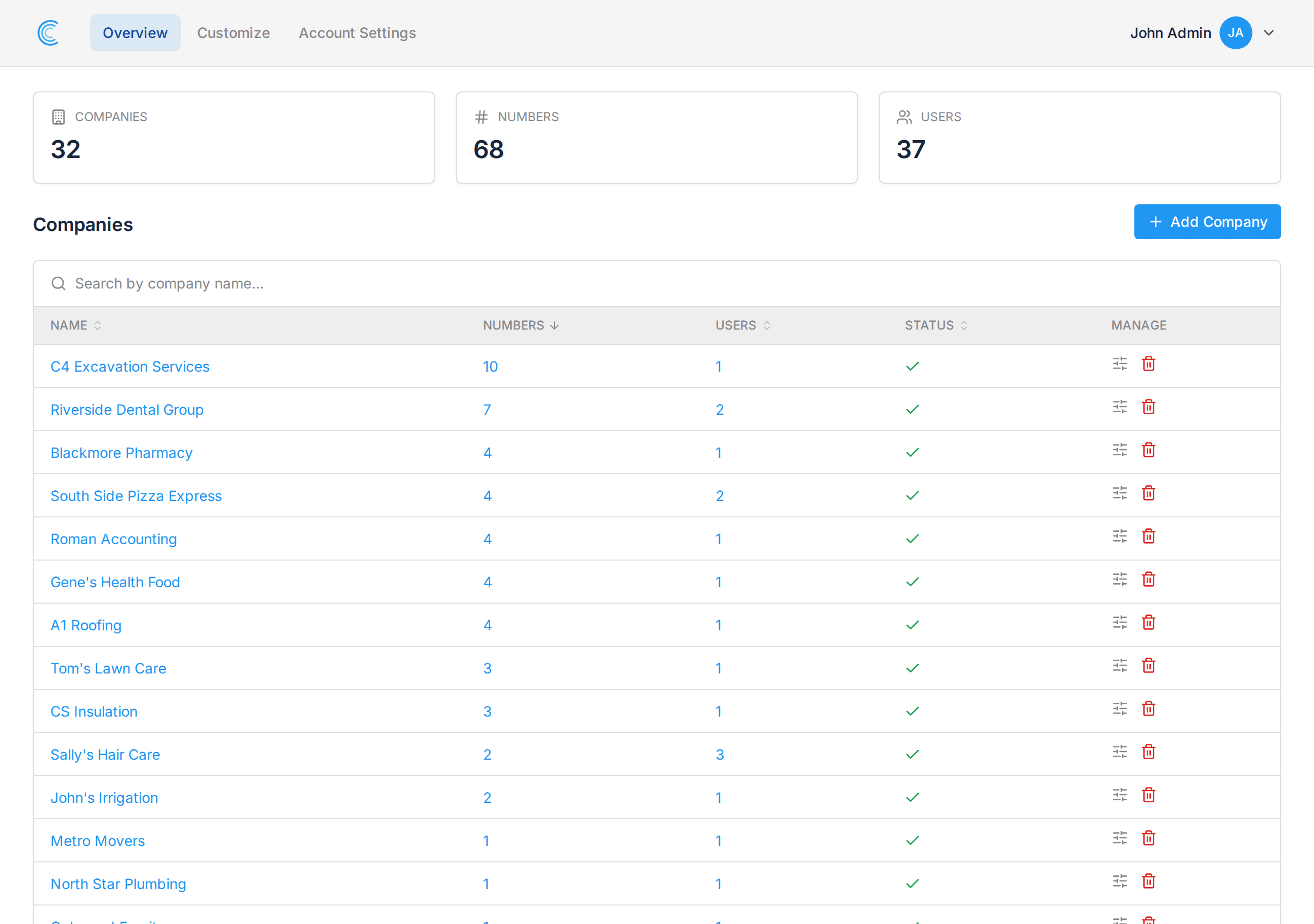Click numbers count 10 for C4 Excavation

coord(491,367)
